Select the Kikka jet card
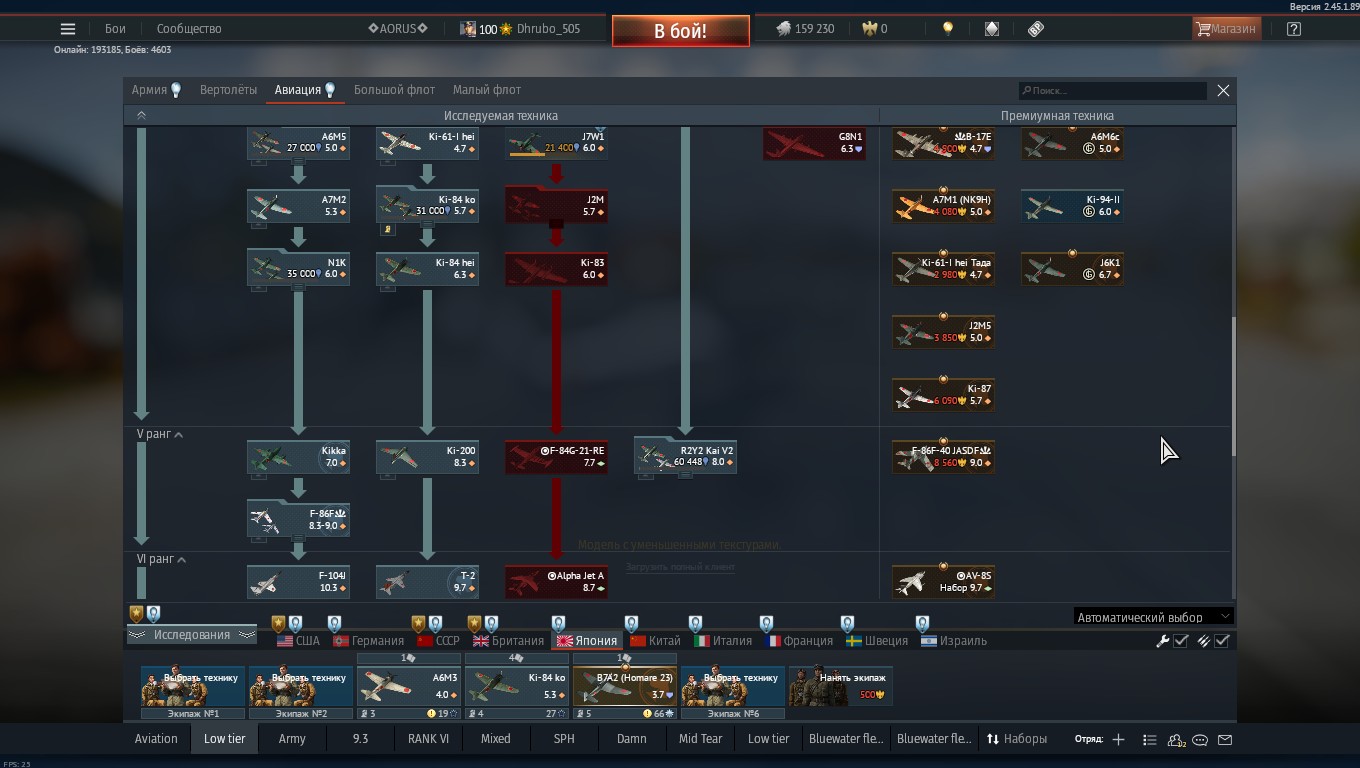Image resolution: width=1360 pixels, height=768 pixels. (298, 457)
